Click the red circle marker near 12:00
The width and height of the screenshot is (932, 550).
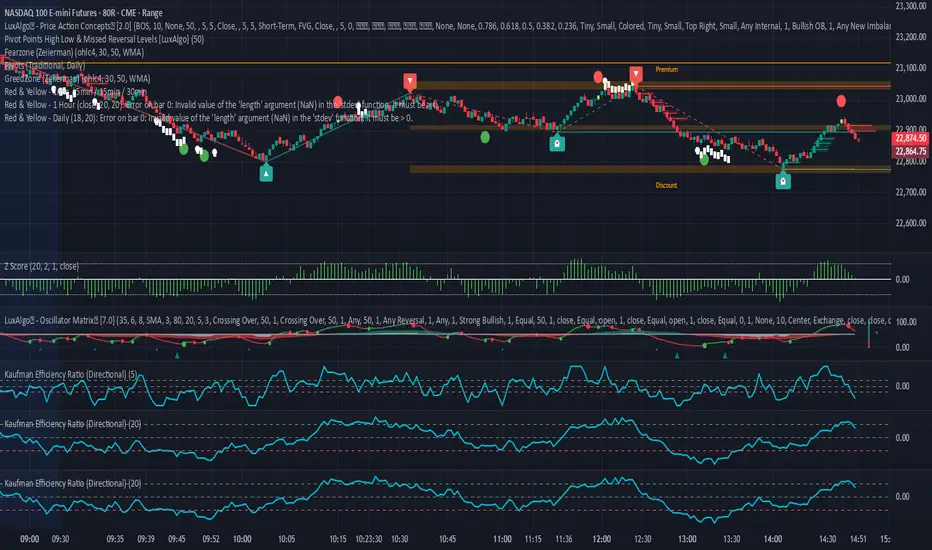point(598,76)
